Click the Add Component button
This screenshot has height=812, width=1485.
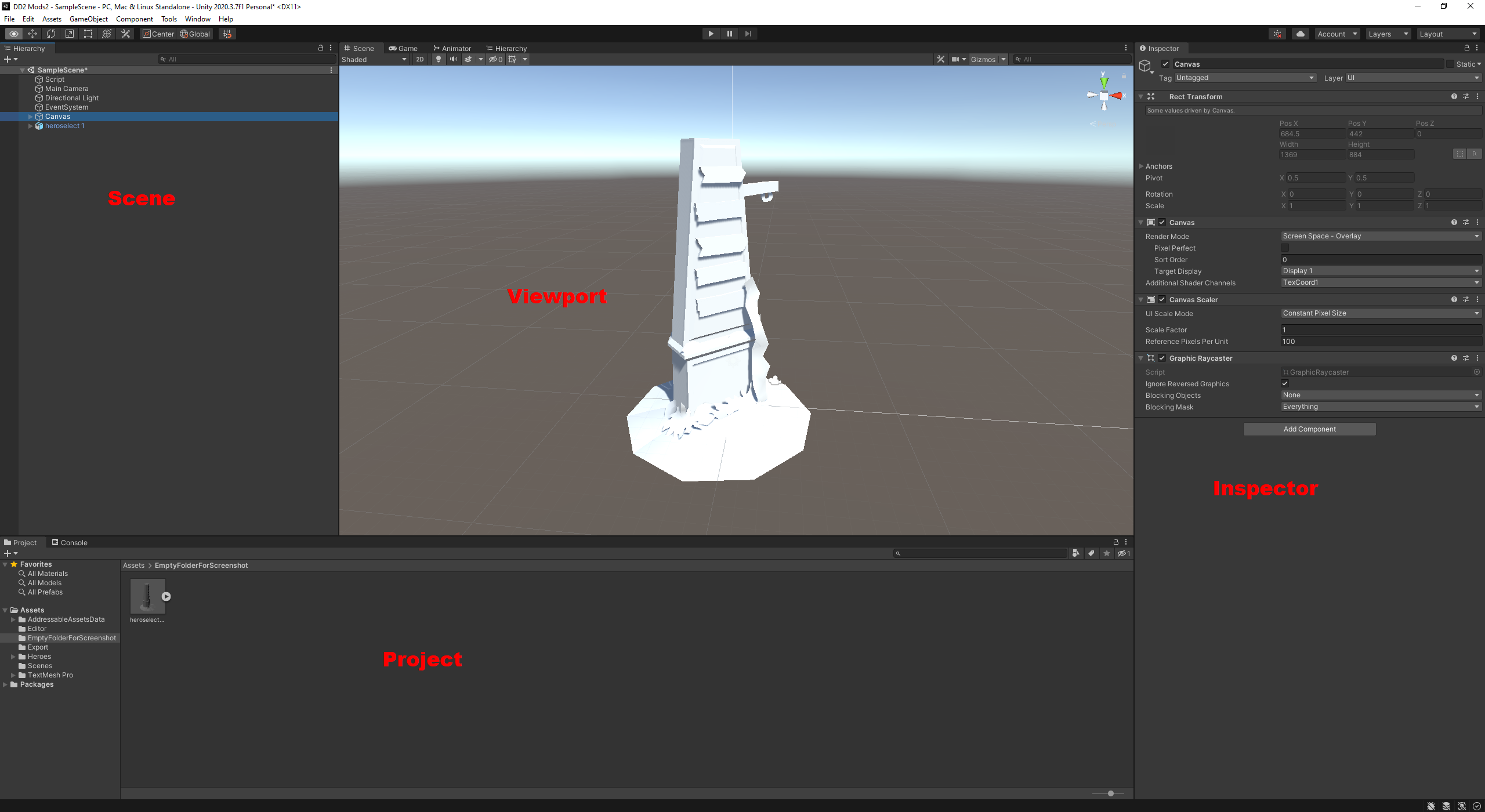click(x=1309, y=429)
